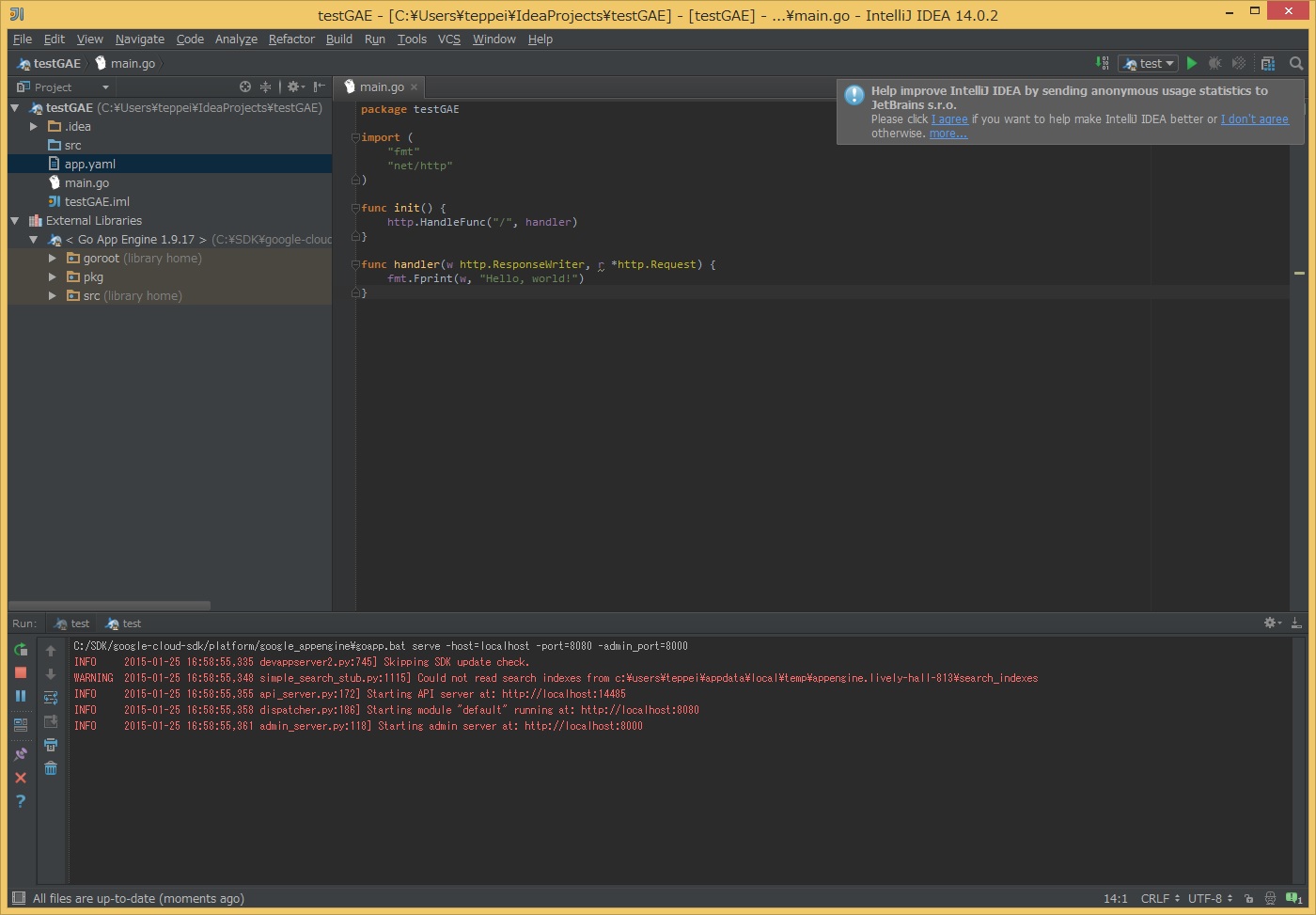The width and height of the screenshot is (1316, 915).
Task: Open the Project Structure icon
Action: 1268,63
